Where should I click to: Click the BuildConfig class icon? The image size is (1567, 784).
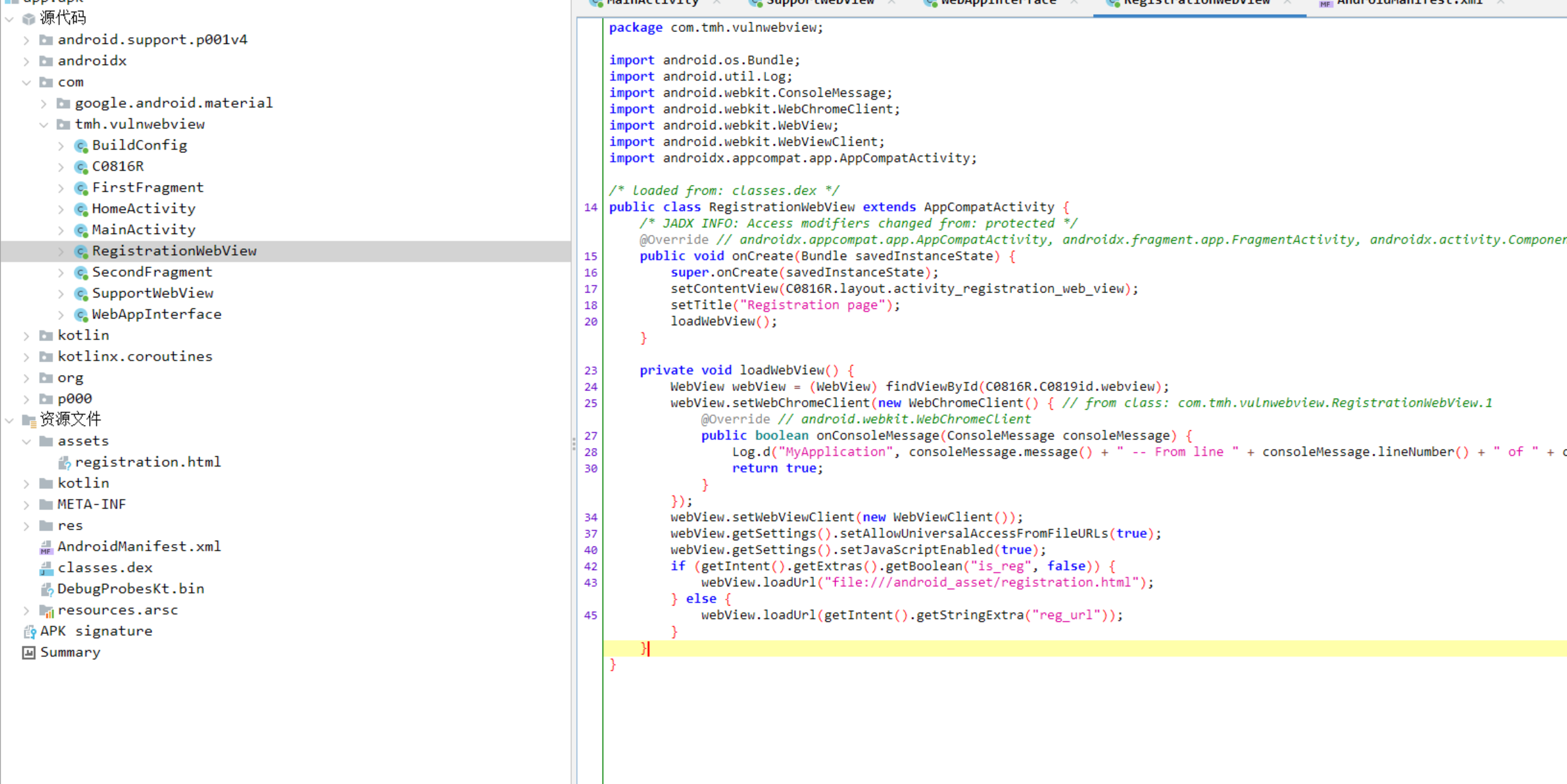coord(81,146)
